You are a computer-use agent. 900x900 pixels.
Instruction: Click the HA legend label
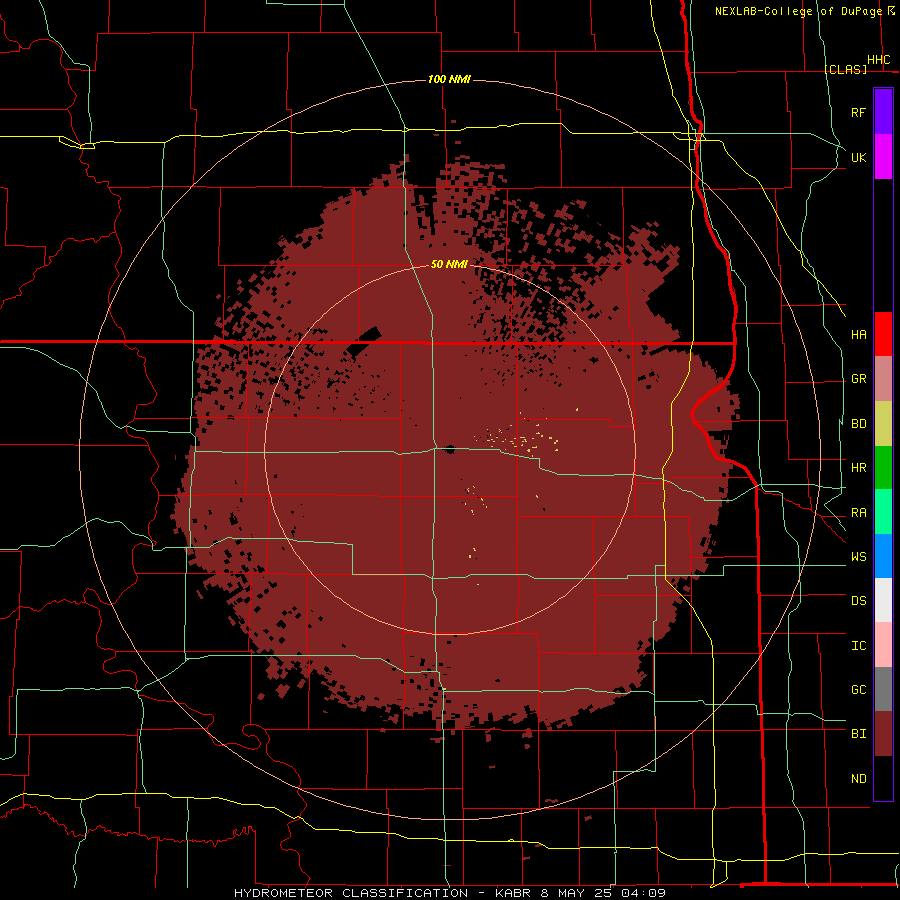pos(858,334)
